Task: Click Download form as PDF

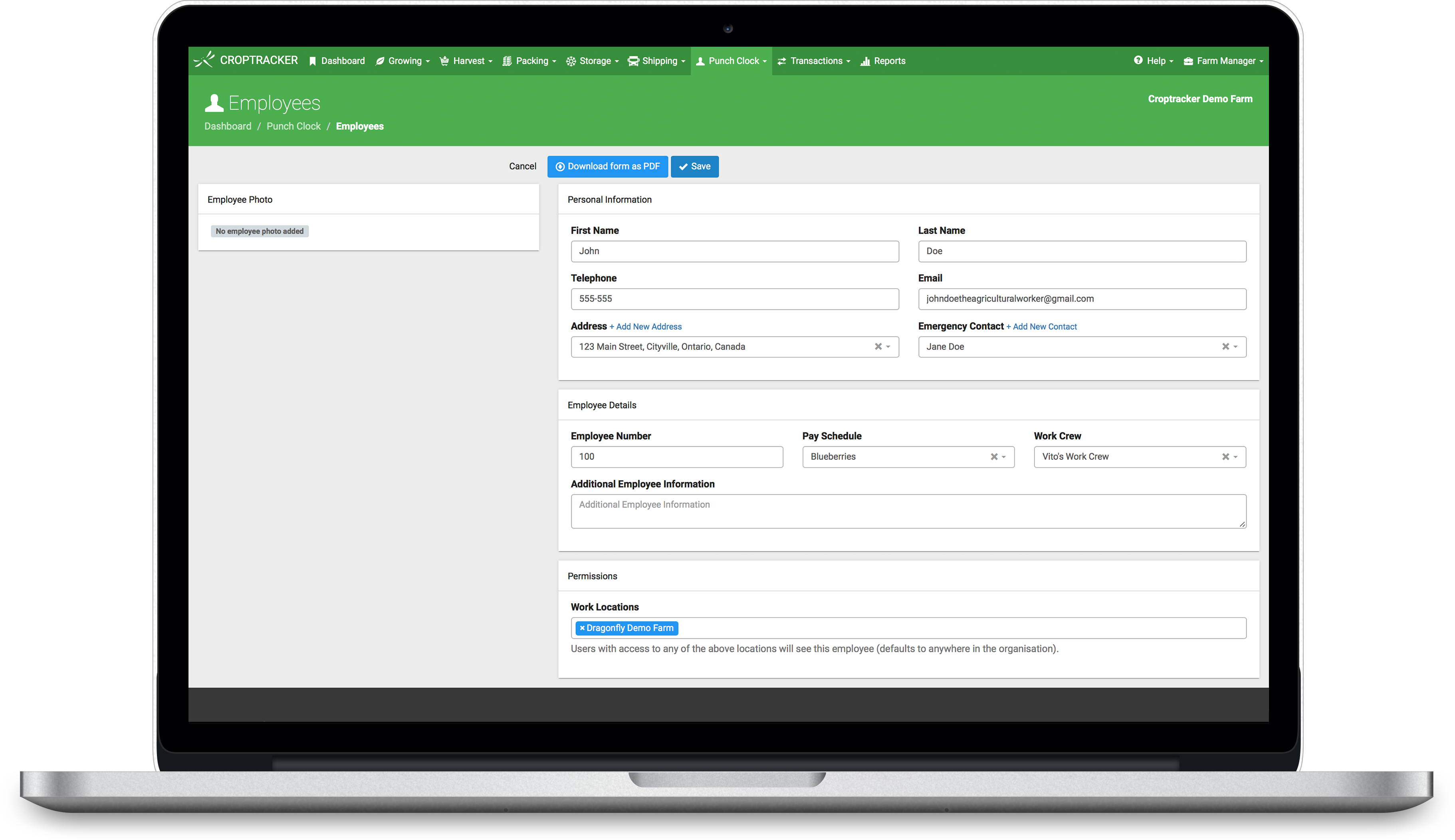Action: pyautogui.click(x=607, y=167)
